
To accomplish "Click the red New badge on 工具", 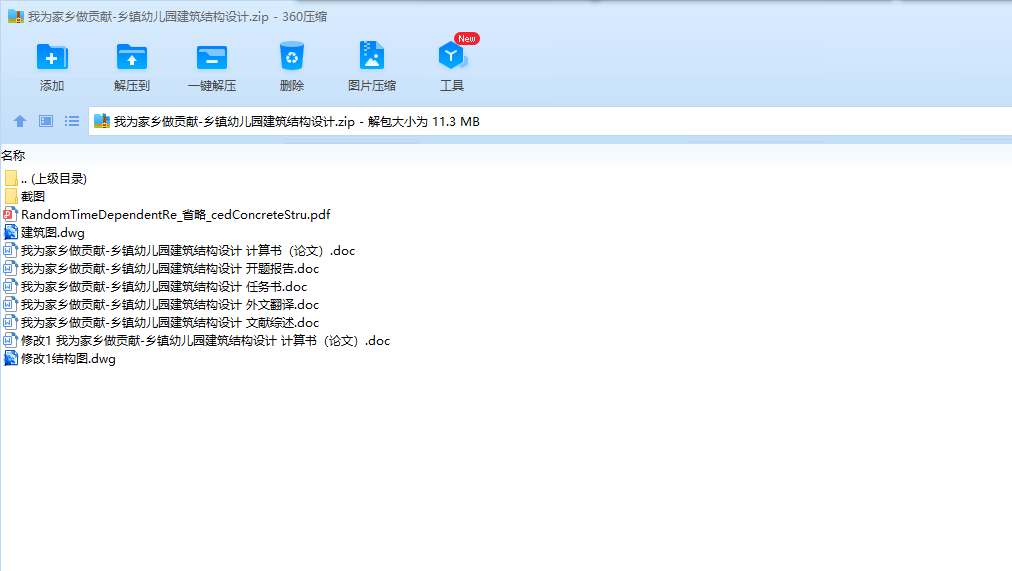I will pos(466,39).
